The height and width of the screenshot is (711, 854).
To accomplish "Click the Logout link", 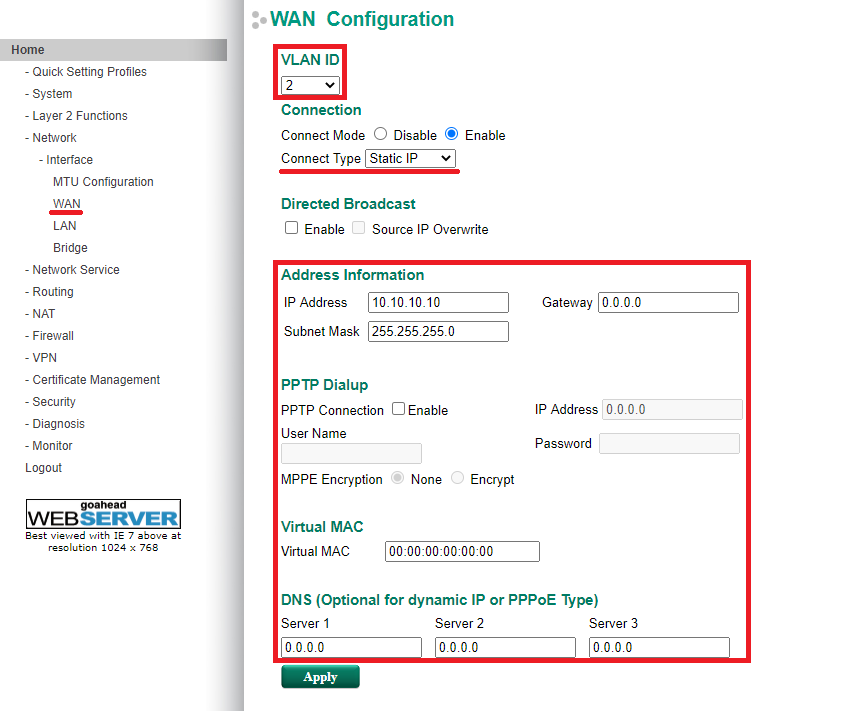I will tap(43, 468).
